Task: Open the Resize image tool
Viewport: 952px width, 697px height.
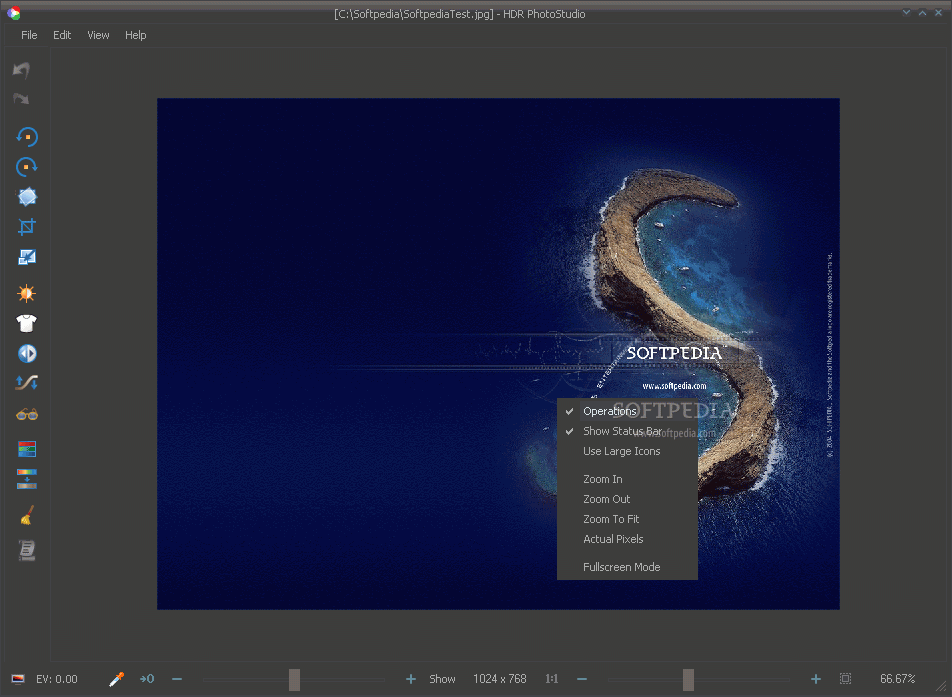Action: (27, 257)
